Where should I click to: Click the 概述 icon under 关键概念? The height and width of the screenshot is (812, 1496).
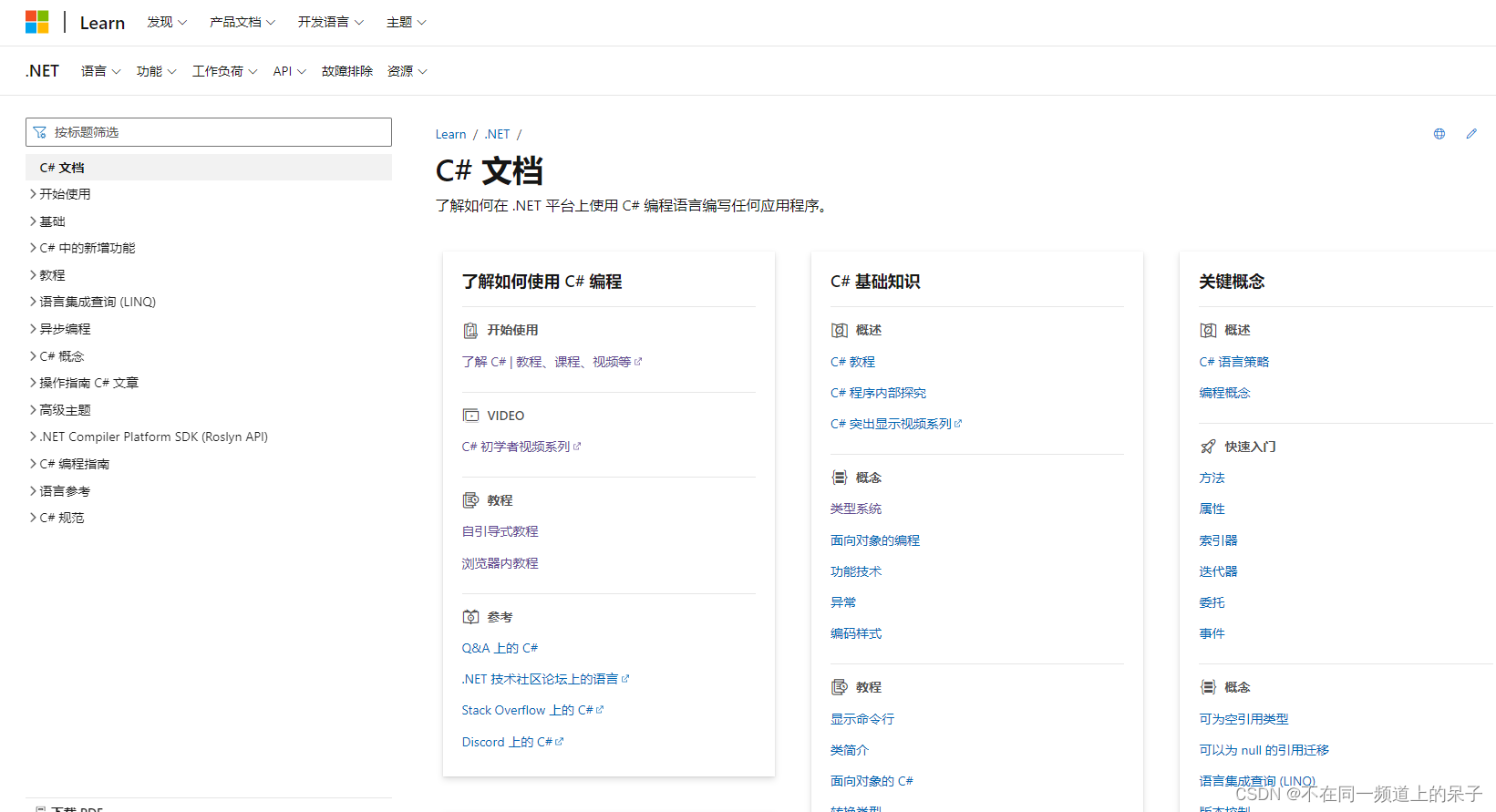1208,330
